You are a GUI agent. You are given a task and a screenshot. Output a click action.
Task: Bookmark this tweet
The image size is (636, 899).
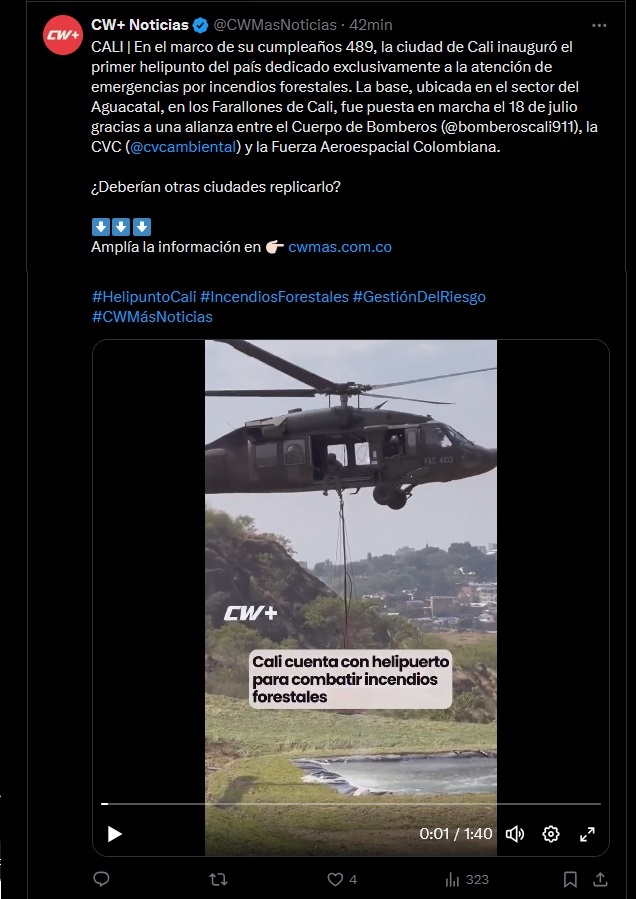[x=570, y=880]
